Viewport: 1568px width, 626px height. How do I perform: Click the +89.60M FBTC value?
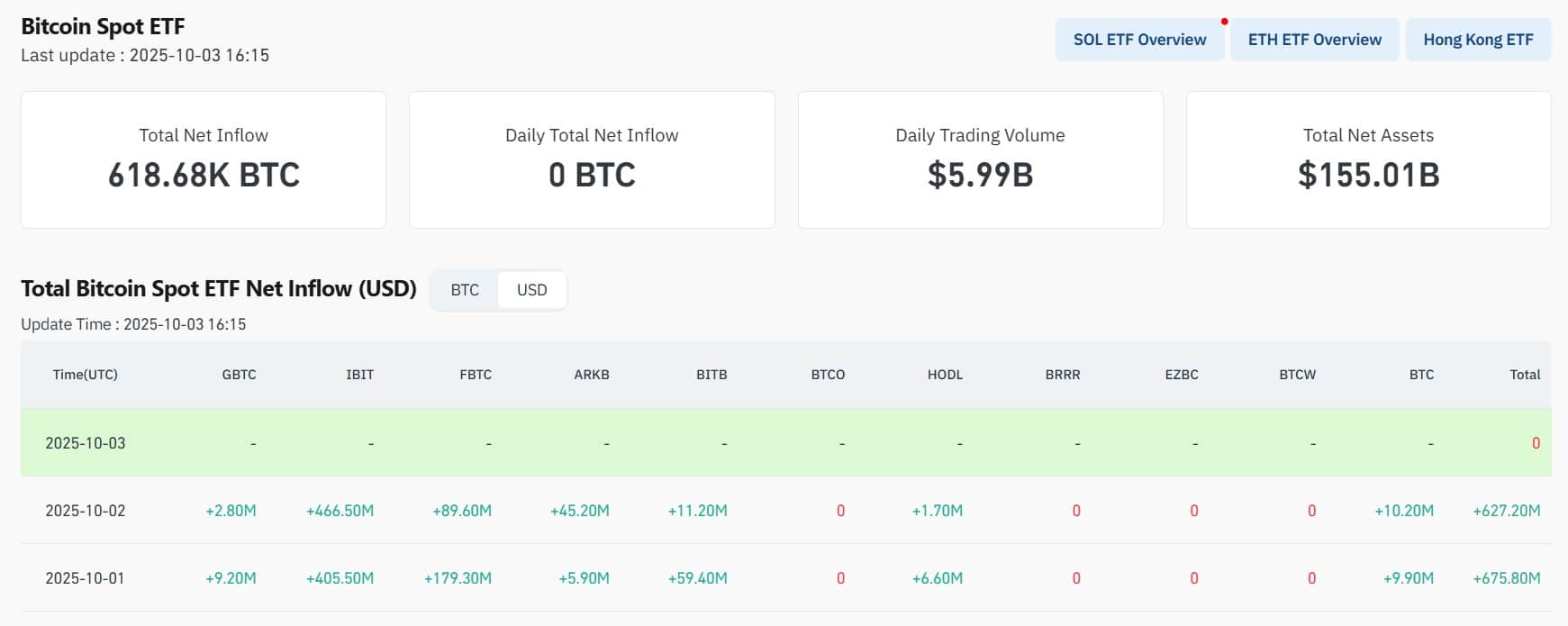462,511
